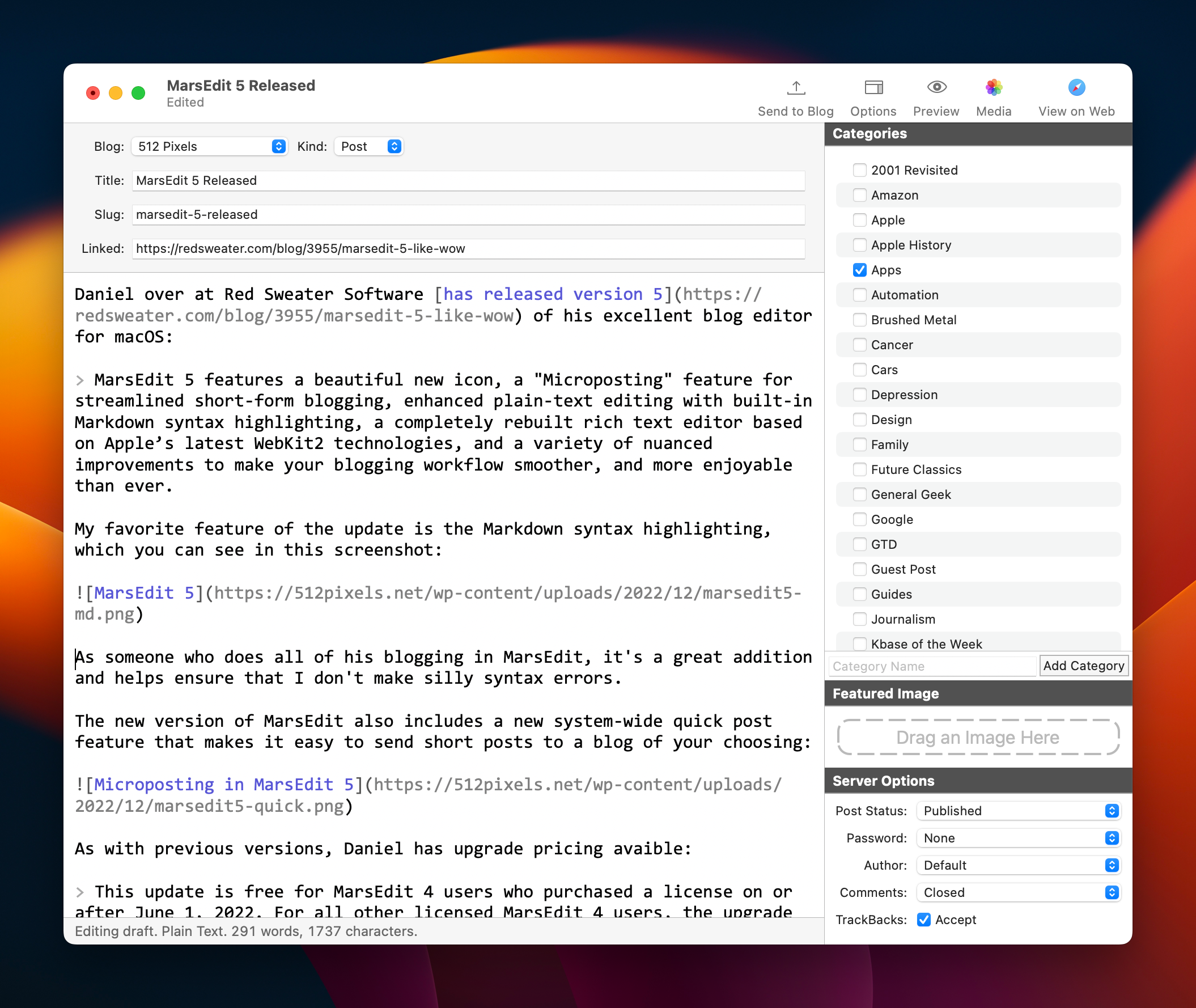
Task: Tick the Journalism category checkbox
Action: coord(859,620)
